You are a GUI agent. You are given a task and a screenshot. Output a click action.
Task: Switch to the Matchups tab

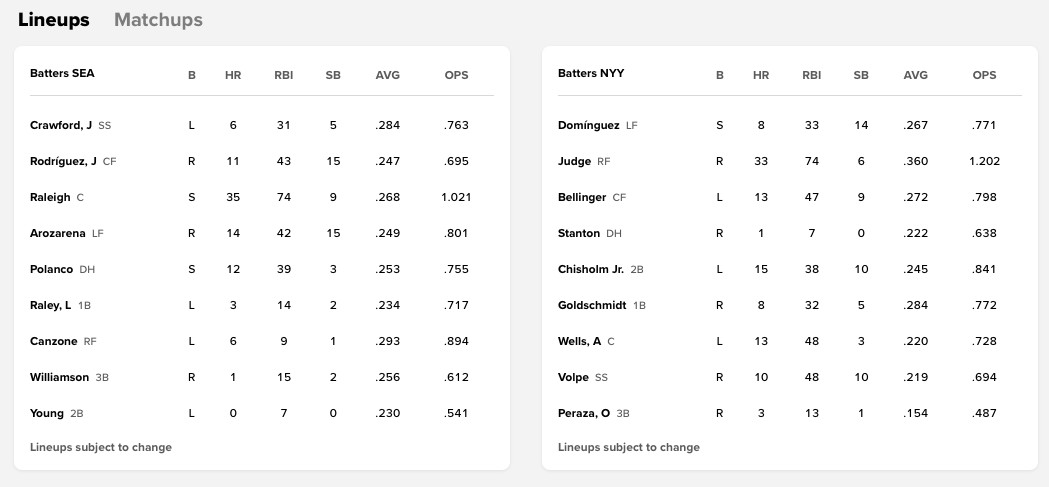click(158, 20)
